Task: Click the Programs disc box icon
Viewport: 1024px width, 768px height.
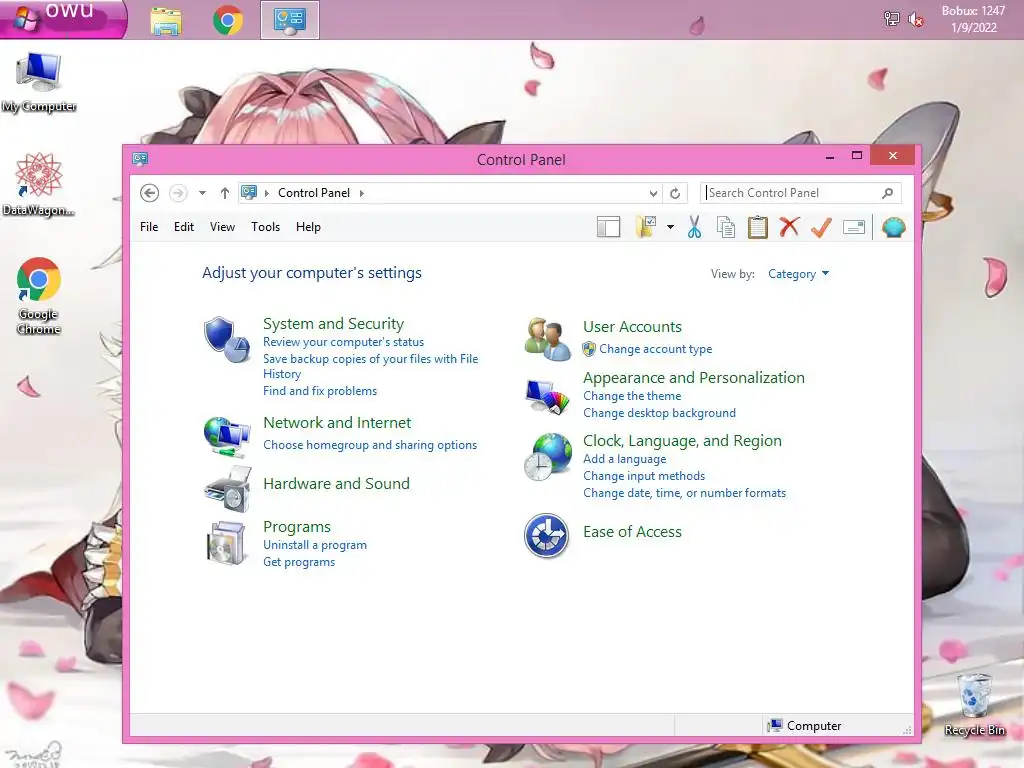Action: [x=226, y=543]
